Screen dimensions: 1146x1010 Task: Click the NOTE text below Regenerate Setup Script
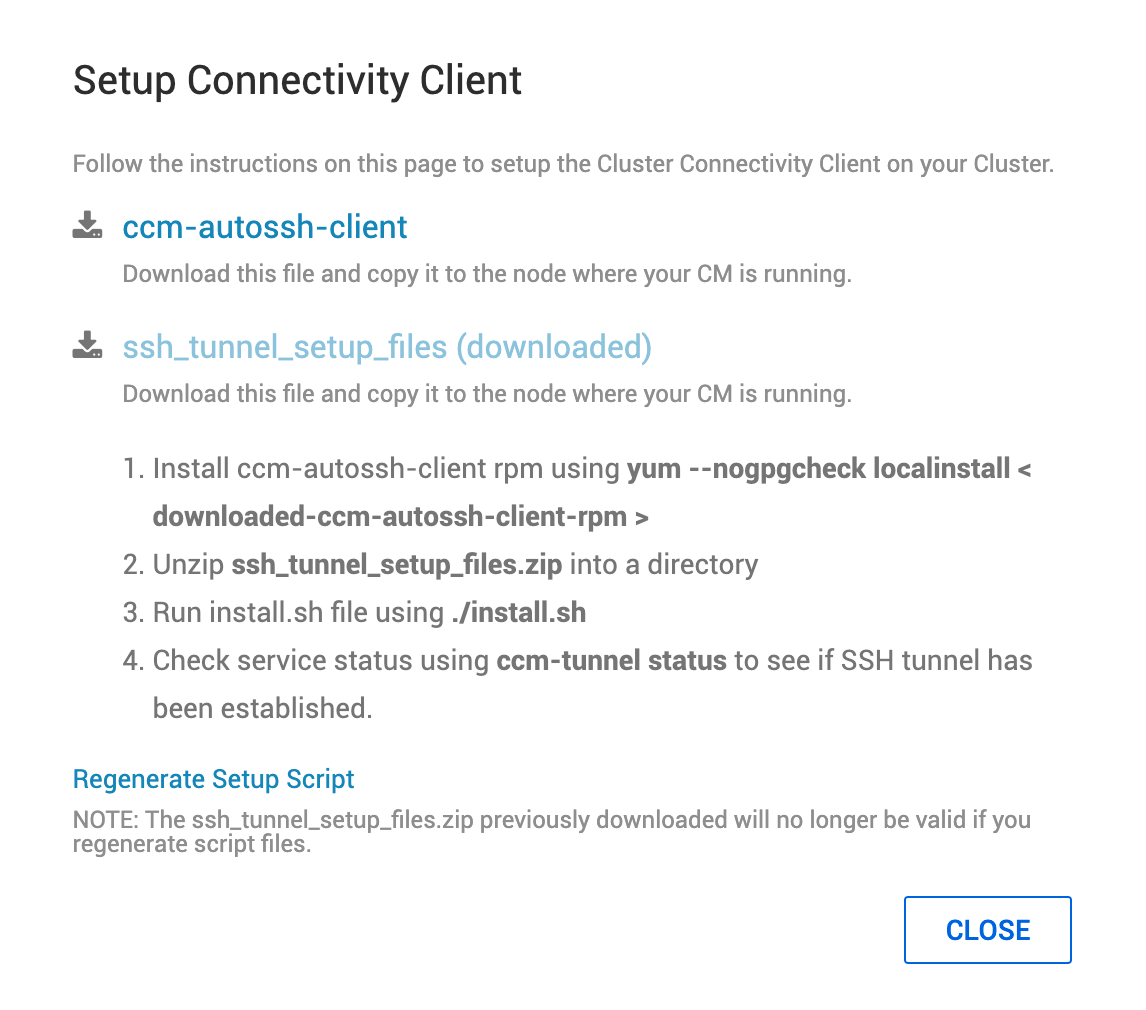pos(551,831)
